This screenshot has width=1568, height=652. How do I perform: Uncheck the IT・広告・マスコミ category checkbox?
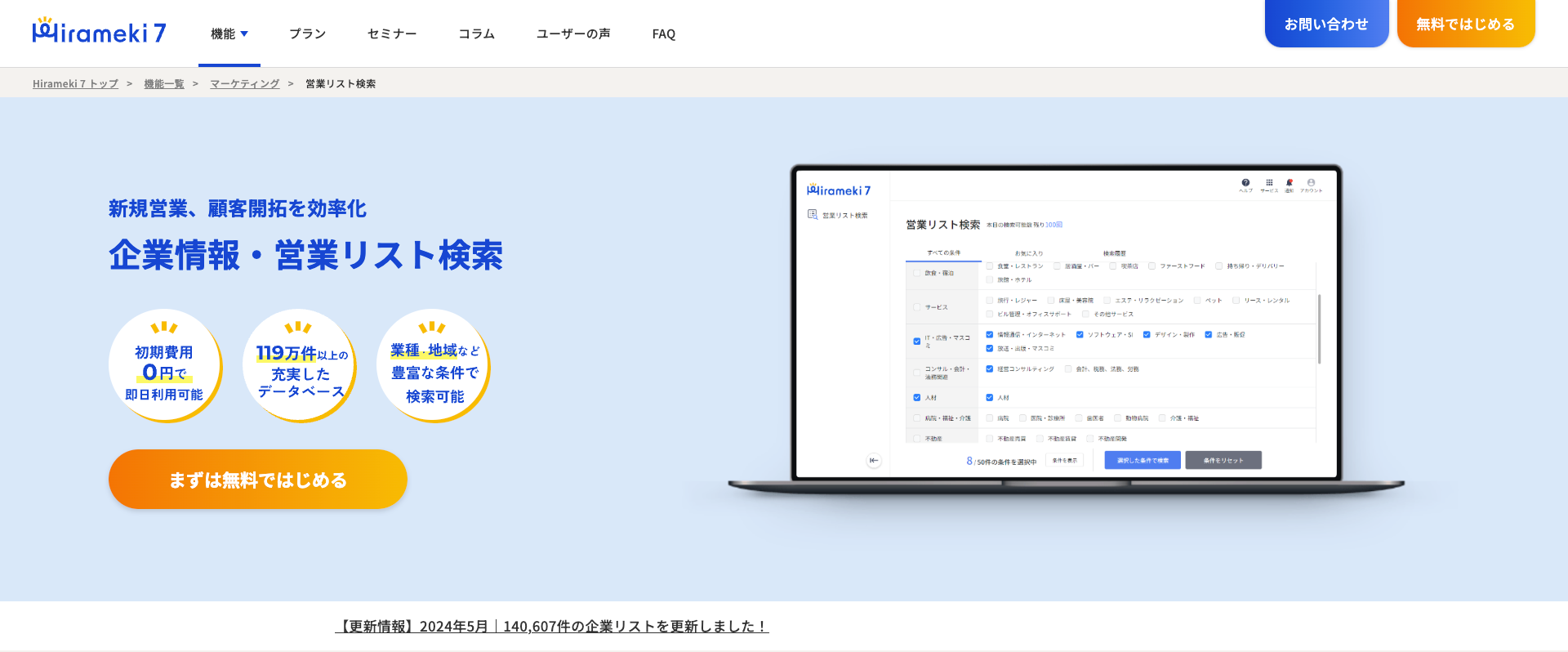(x=916, y=341)
